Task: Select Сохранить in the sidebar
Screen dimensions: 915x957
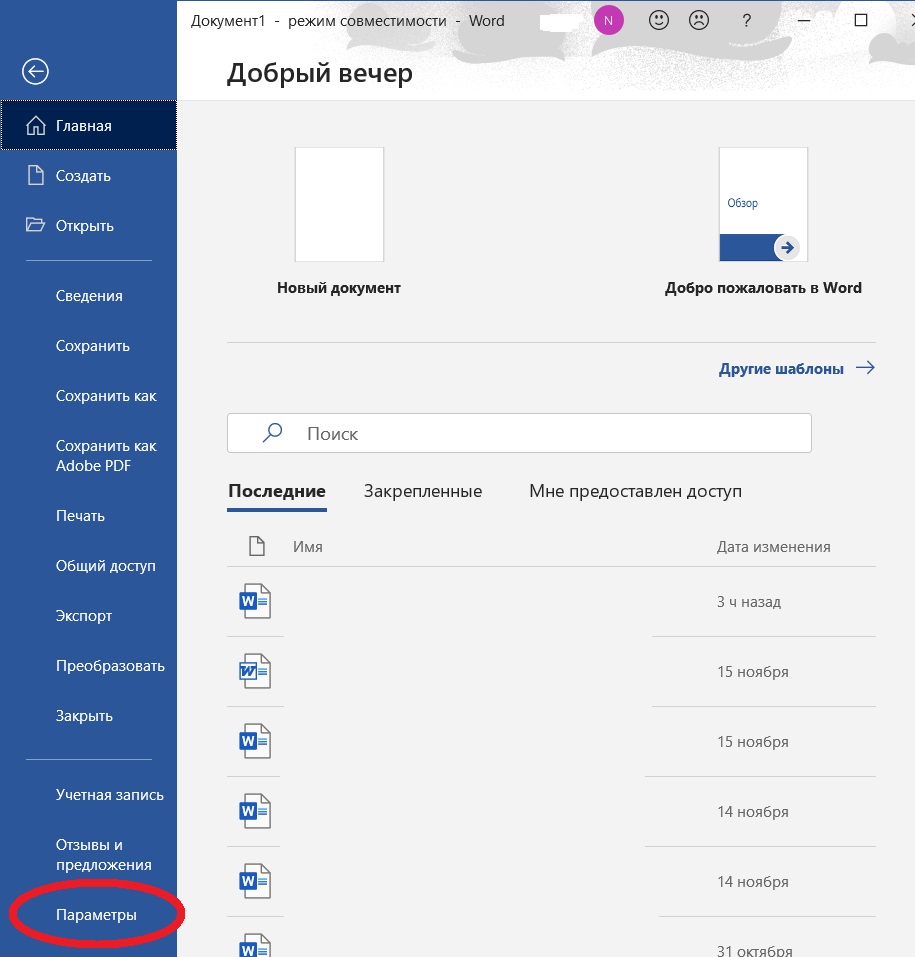Action: pos(93,346)
